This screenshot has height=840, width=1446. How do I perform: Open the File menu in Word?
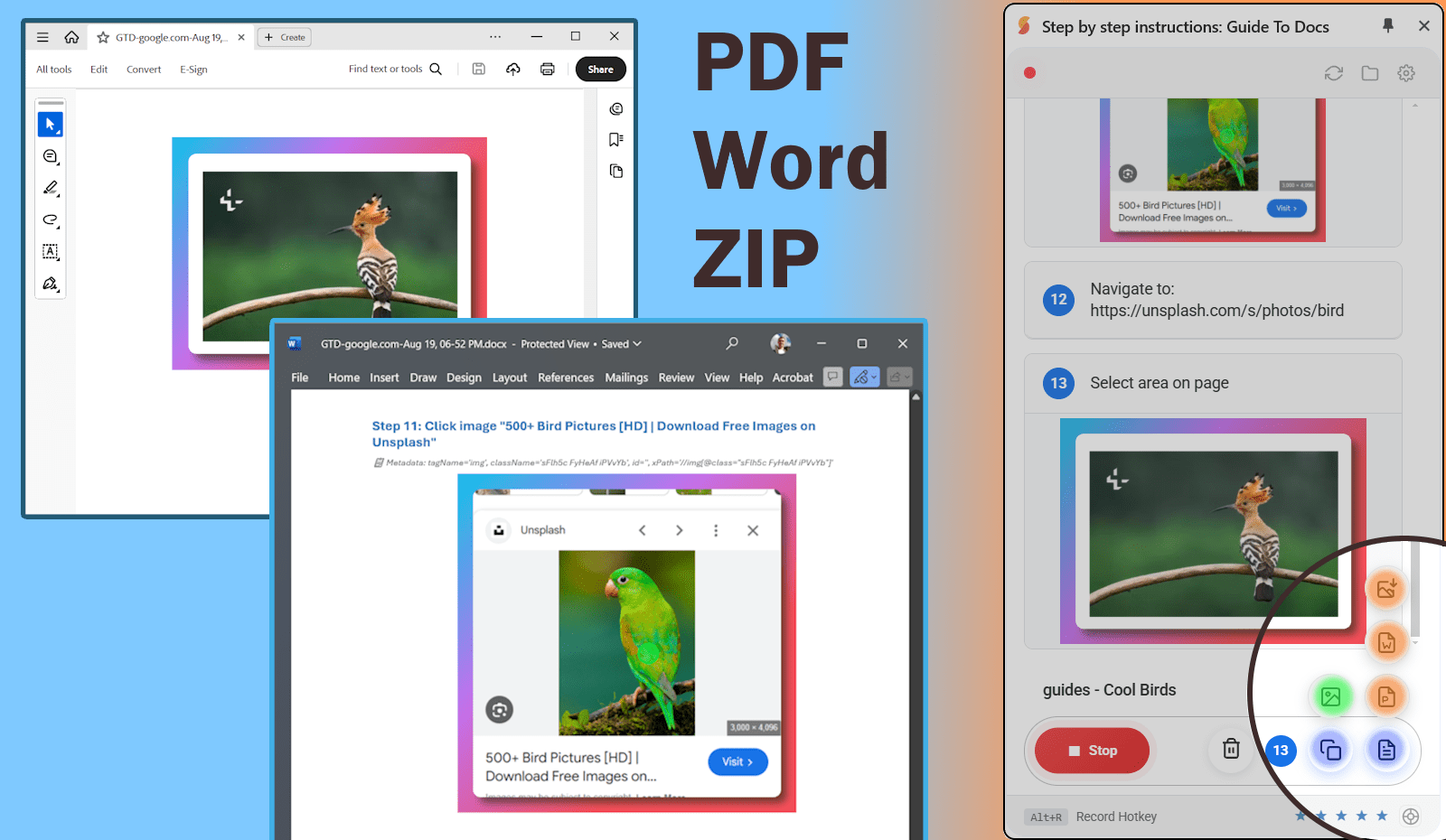pos(300,378)
